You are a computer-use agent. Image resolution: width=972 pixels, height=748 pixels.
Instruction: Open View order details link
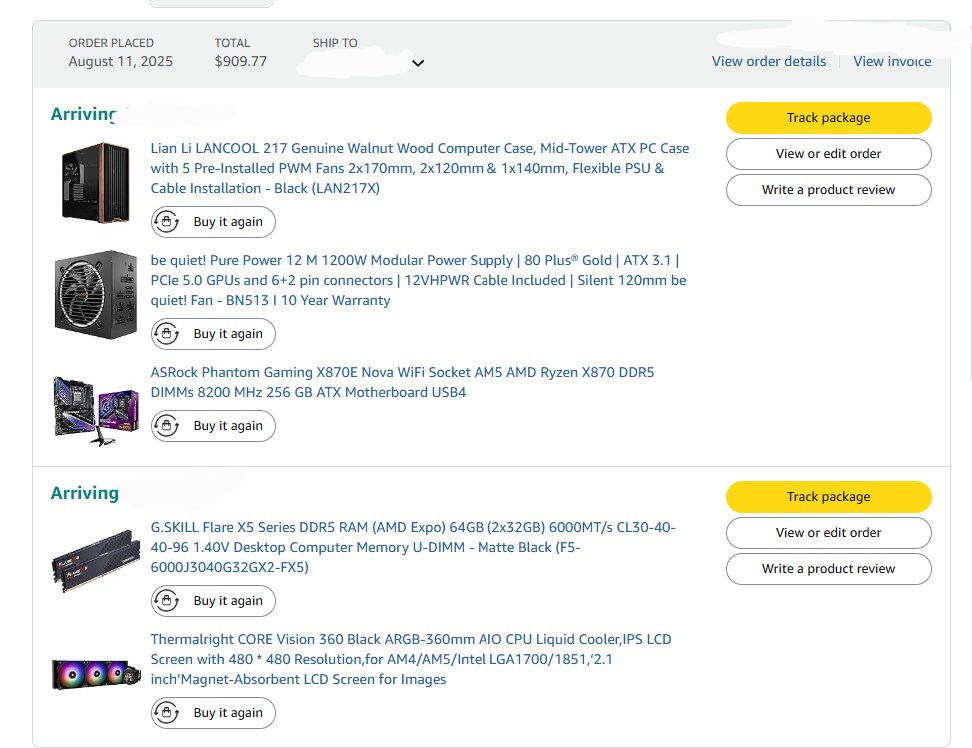click(769, 61)
